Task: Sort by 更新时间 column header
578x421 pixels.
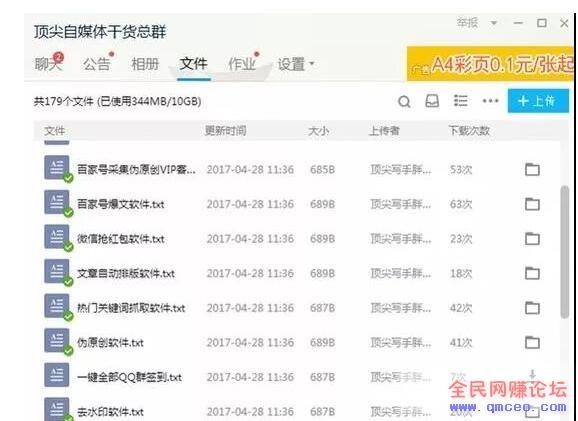Action: 226,131
